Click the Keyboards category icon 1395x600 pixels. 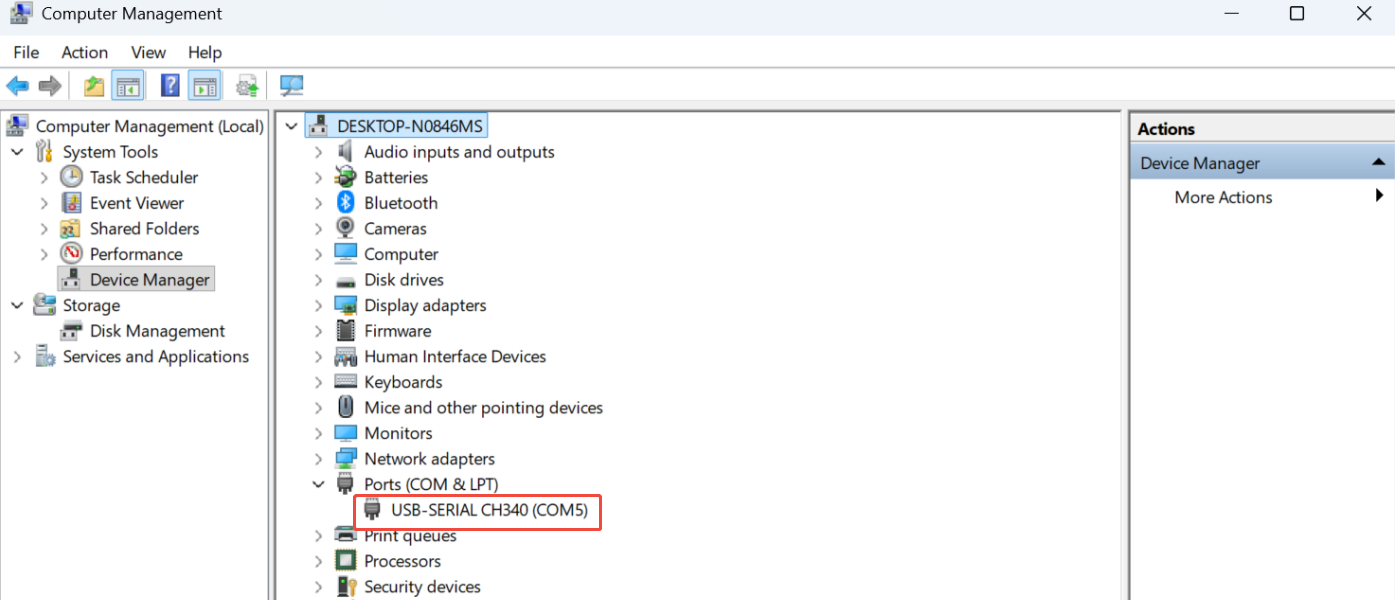(x=346, y=382)
